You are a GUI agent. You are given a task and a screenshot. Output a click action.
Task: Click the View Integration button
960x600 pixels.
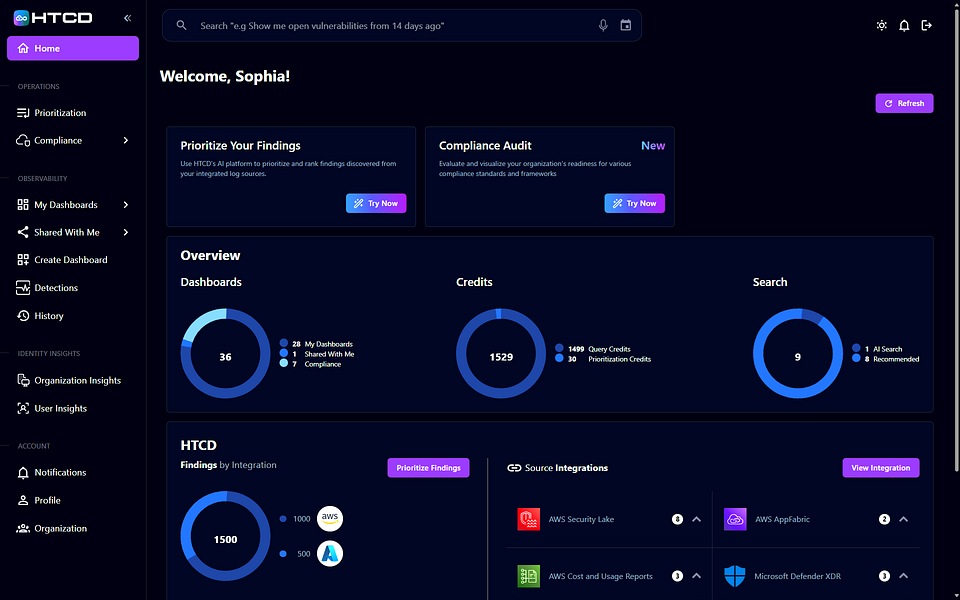click(x=880, y=468)
